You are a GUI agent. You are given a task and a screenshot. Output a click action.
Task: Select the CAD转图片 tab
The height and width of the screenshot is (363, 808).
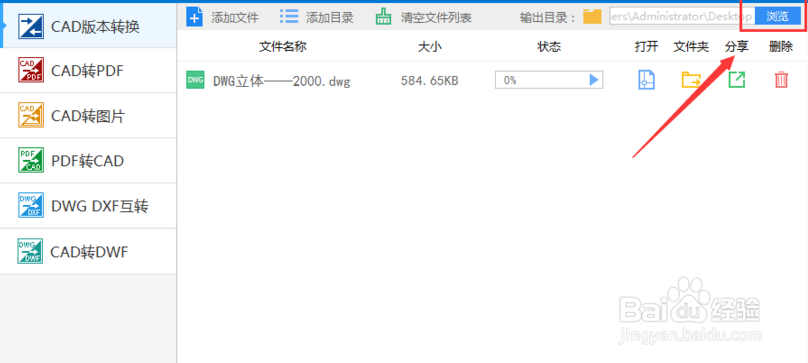[x=88, y=116]
